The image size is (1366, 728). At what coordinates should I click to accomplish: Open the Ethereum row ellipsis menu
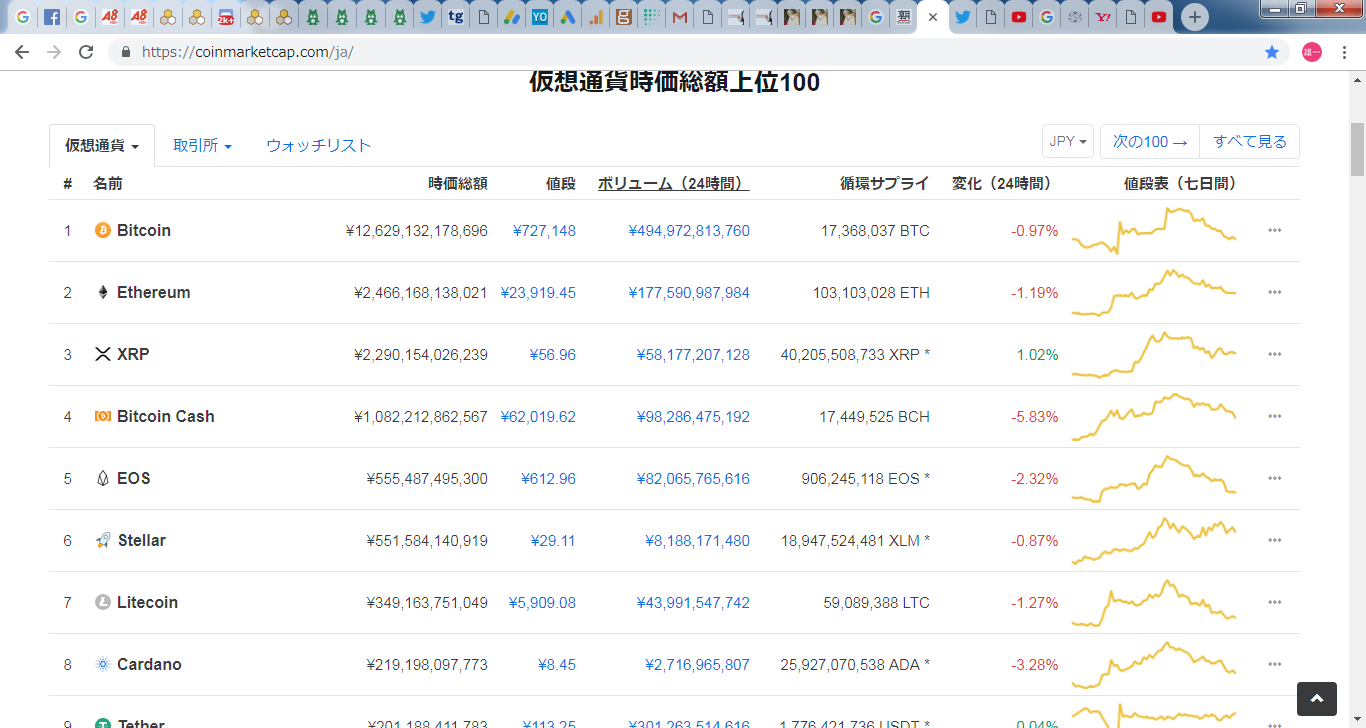tap(1274, 292)
